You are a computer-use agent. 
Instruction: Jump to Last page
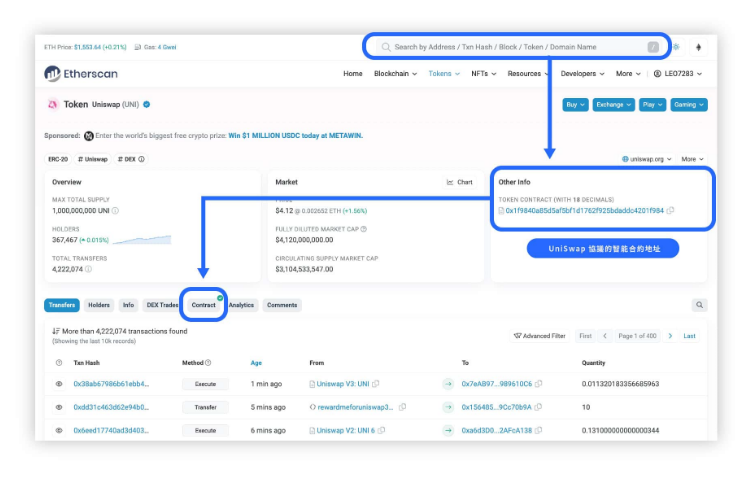[x=689, y=336]
